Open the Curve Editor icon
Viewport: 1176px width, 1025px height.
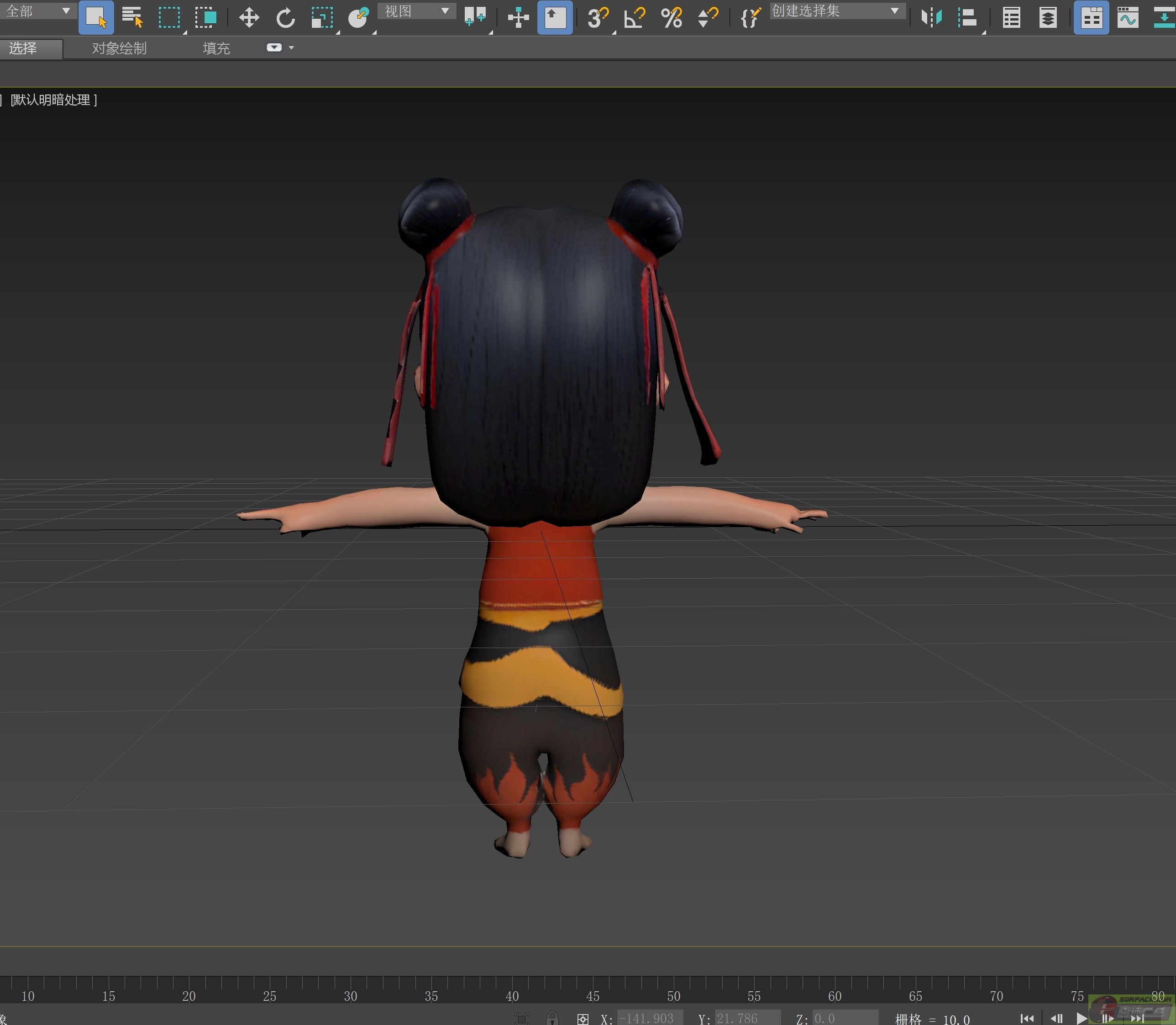(1127, 18)
